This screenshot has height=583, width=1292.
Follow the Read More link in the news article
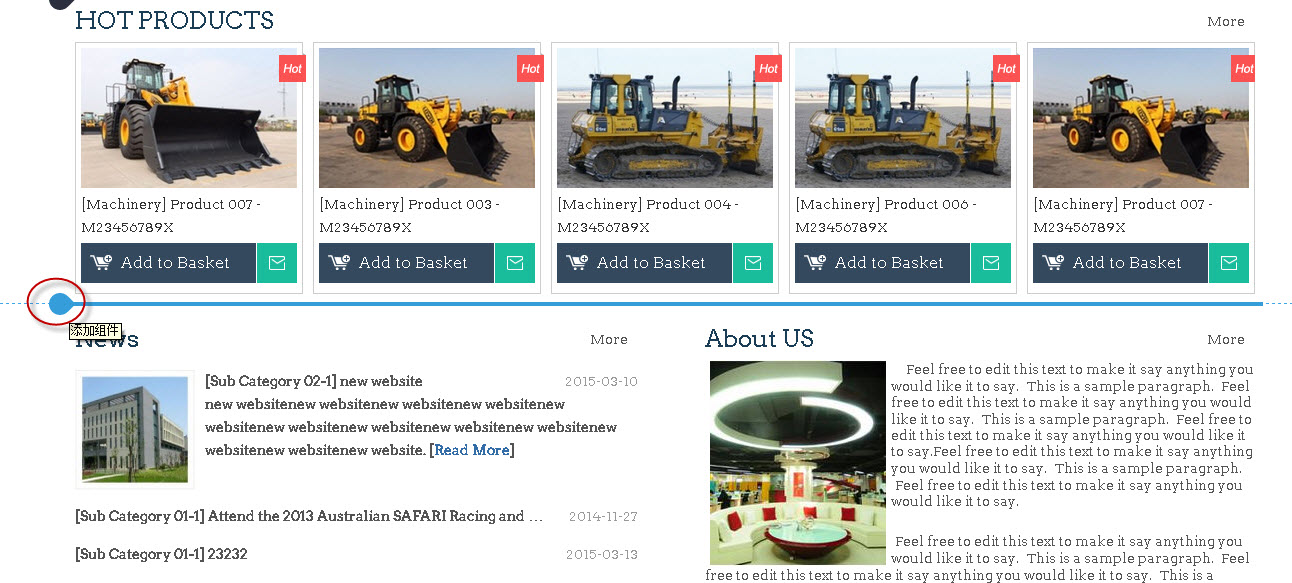tap(472, 451)
